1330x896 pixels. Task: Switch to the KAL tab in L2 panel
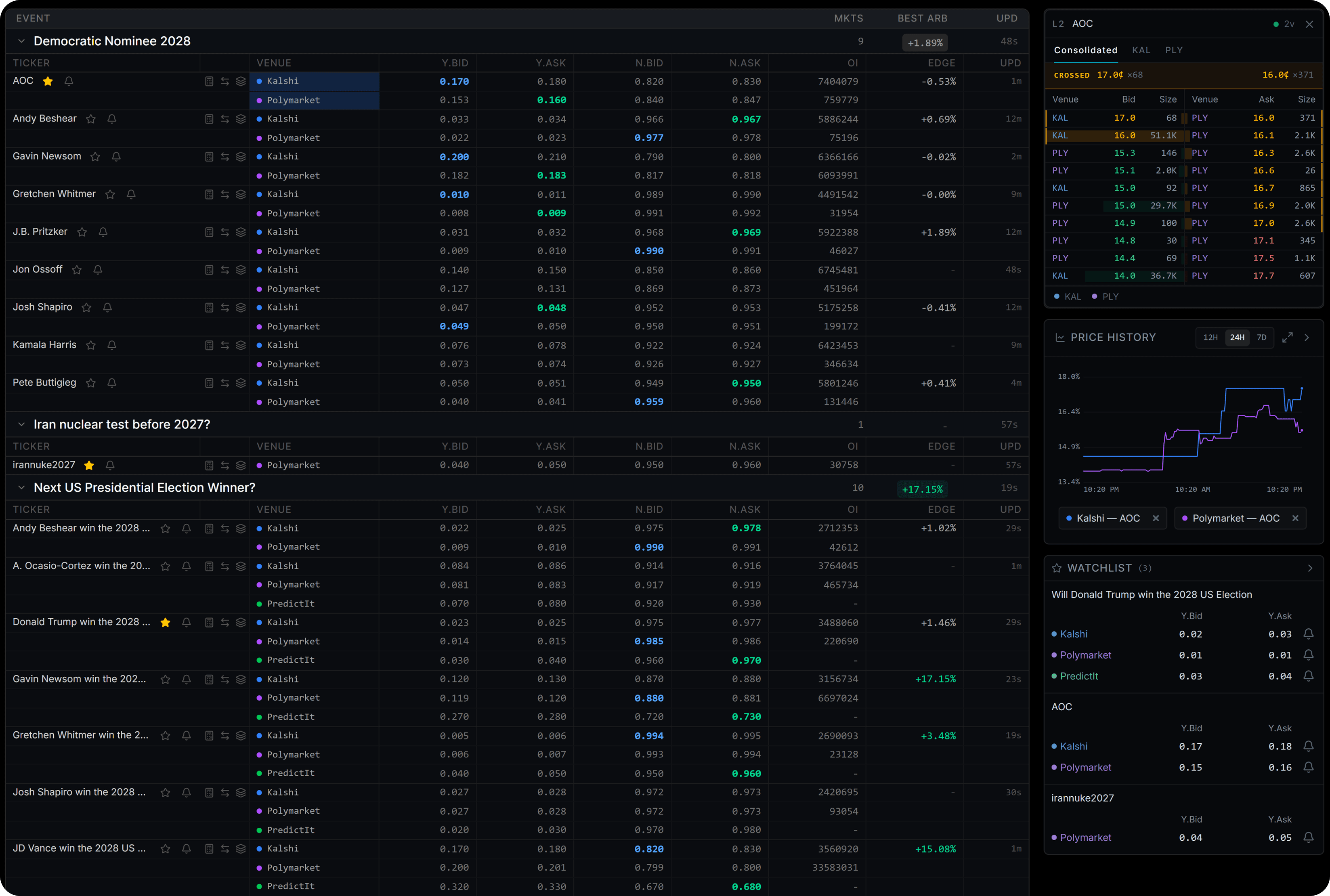coord(1141,50)
